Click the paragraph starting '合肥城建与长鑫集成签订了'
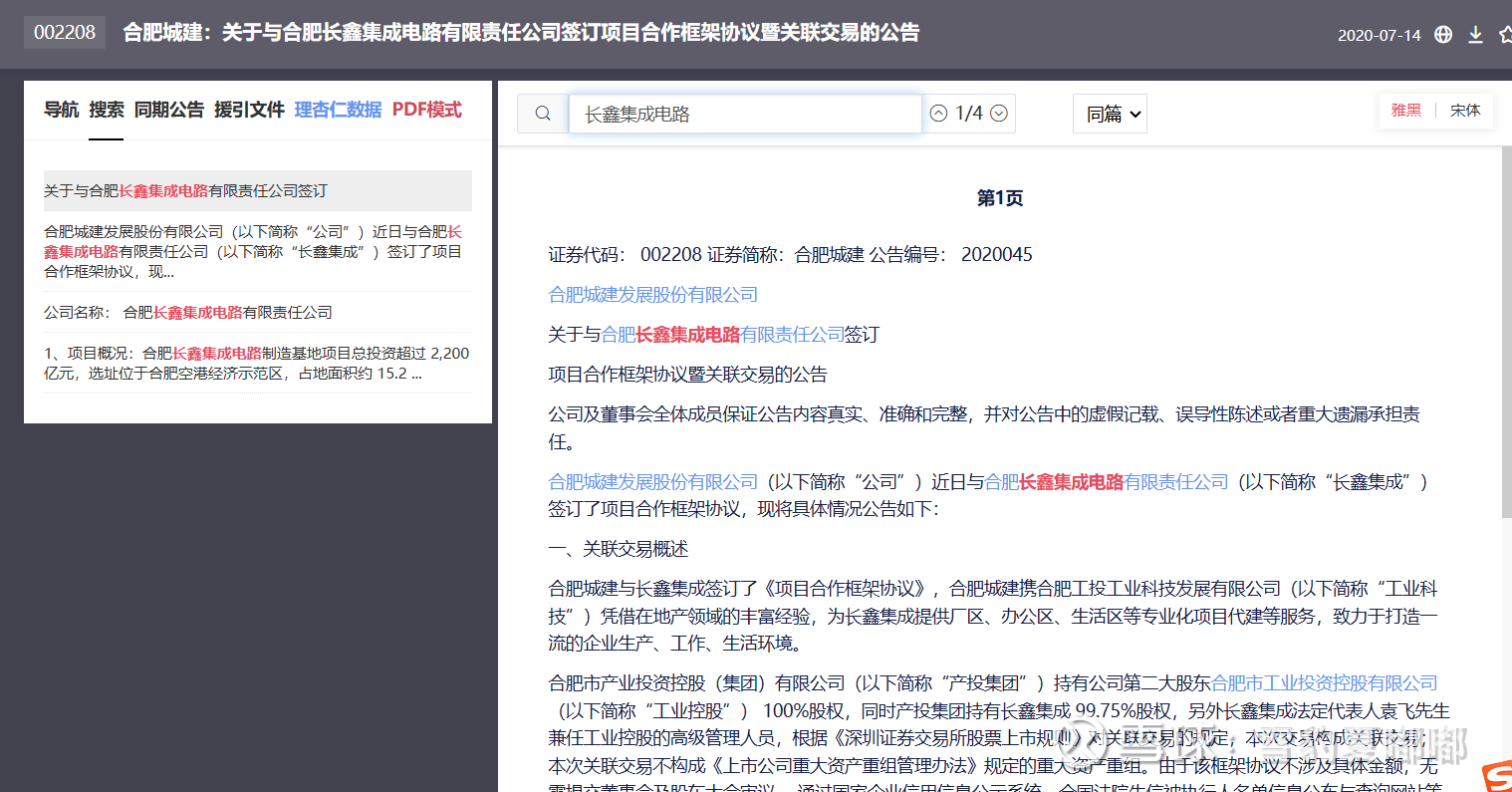Screen dimensions: 1512x792 [x=993, y=617]
